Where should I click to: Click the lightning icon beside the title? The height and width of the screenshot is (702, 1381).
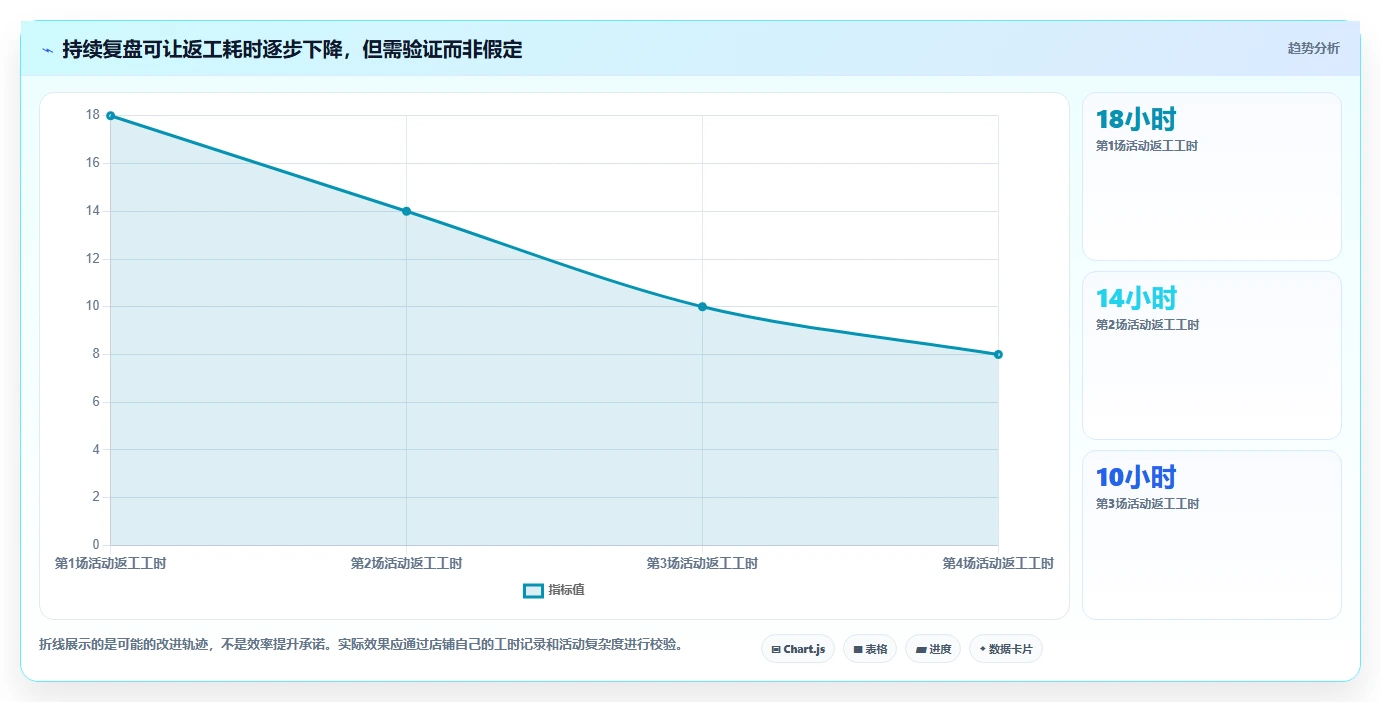[x=47, y=49]
